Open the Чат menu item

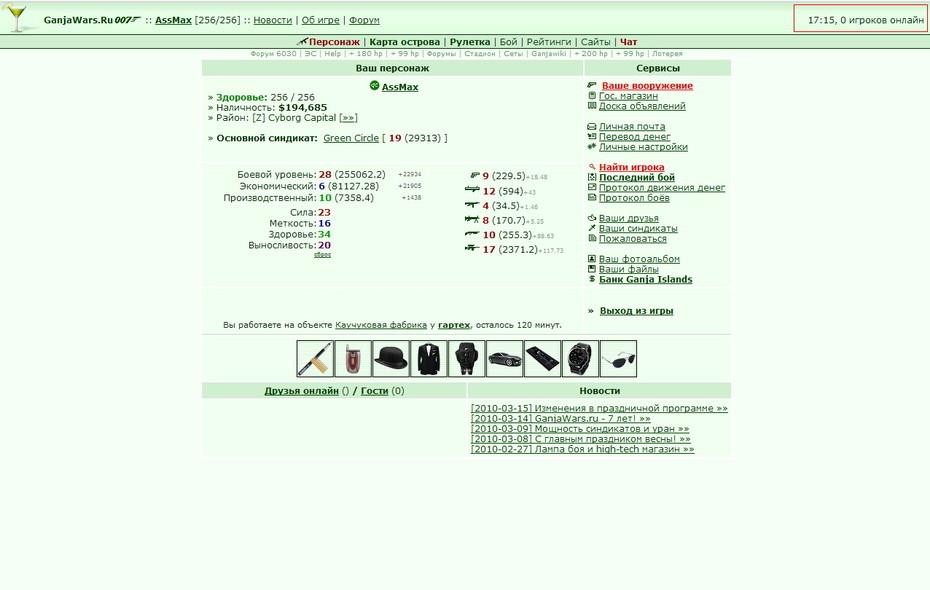629,42
